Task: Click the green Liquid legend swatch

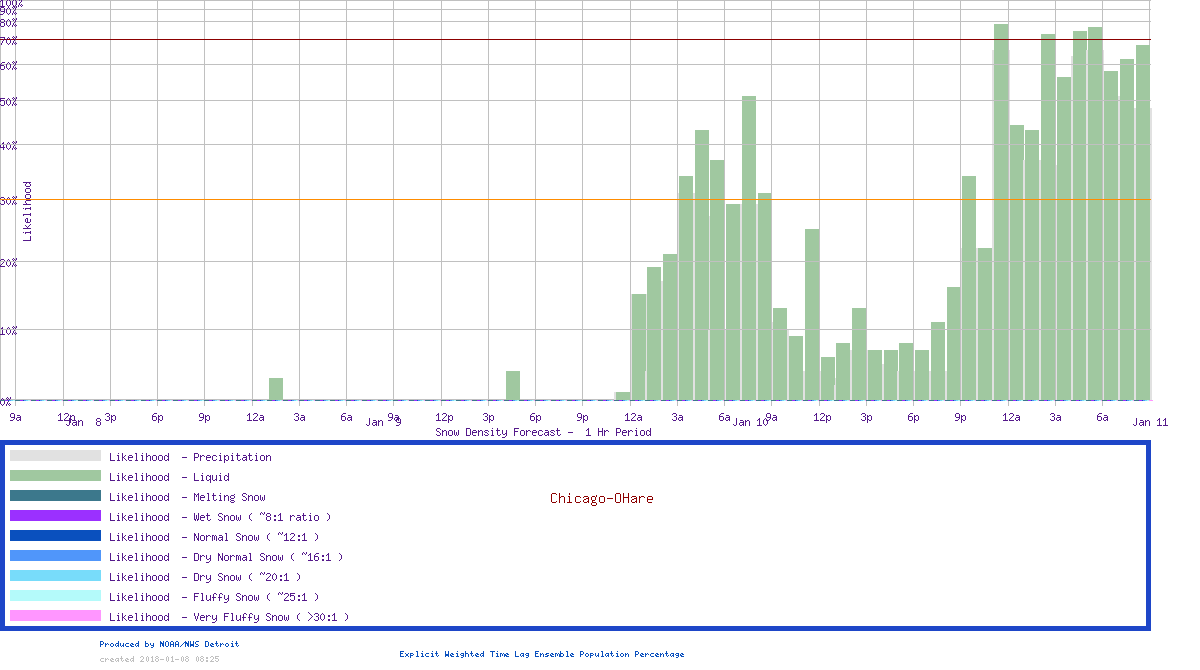Action: pyautogui.click(x=55, y=476)
